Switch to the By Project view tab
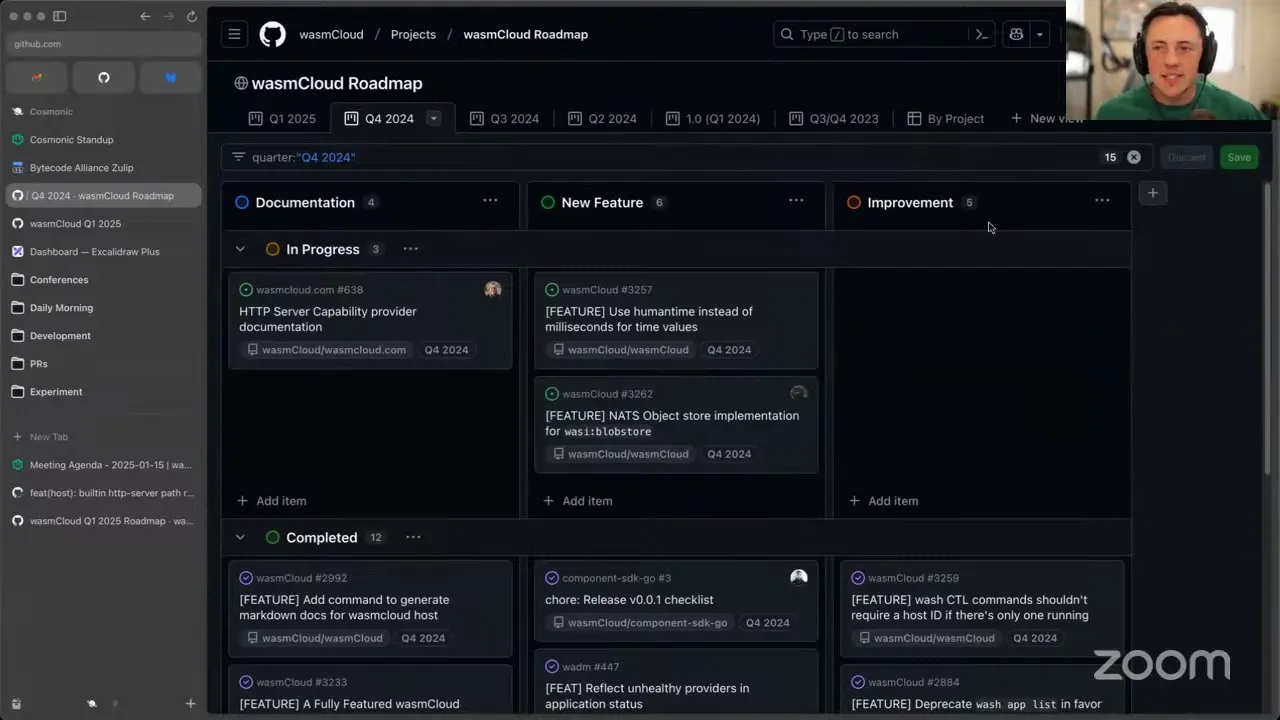1280x720 pixels. click(x=945, y=118)
